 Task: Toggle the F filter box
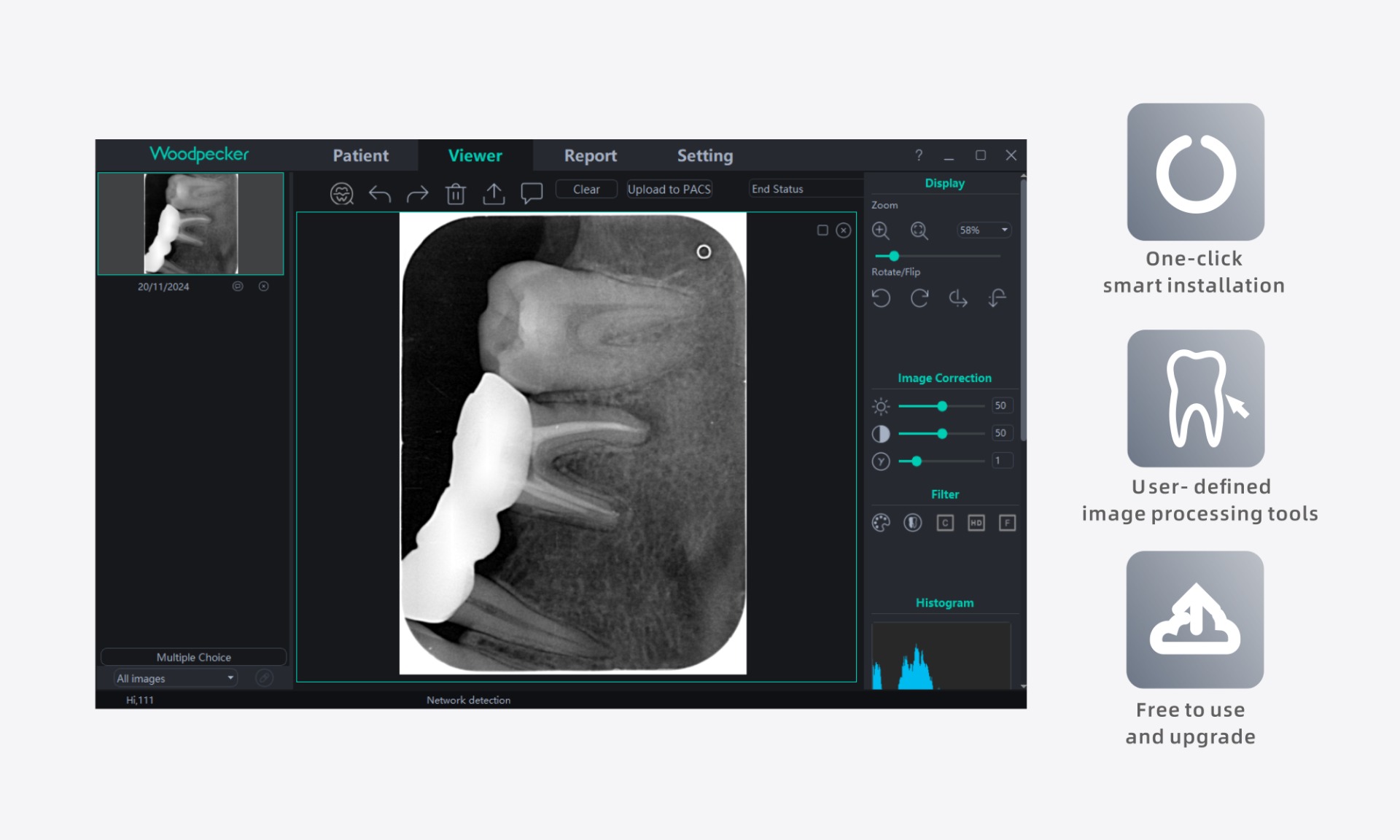click(x=1007, y=523)
